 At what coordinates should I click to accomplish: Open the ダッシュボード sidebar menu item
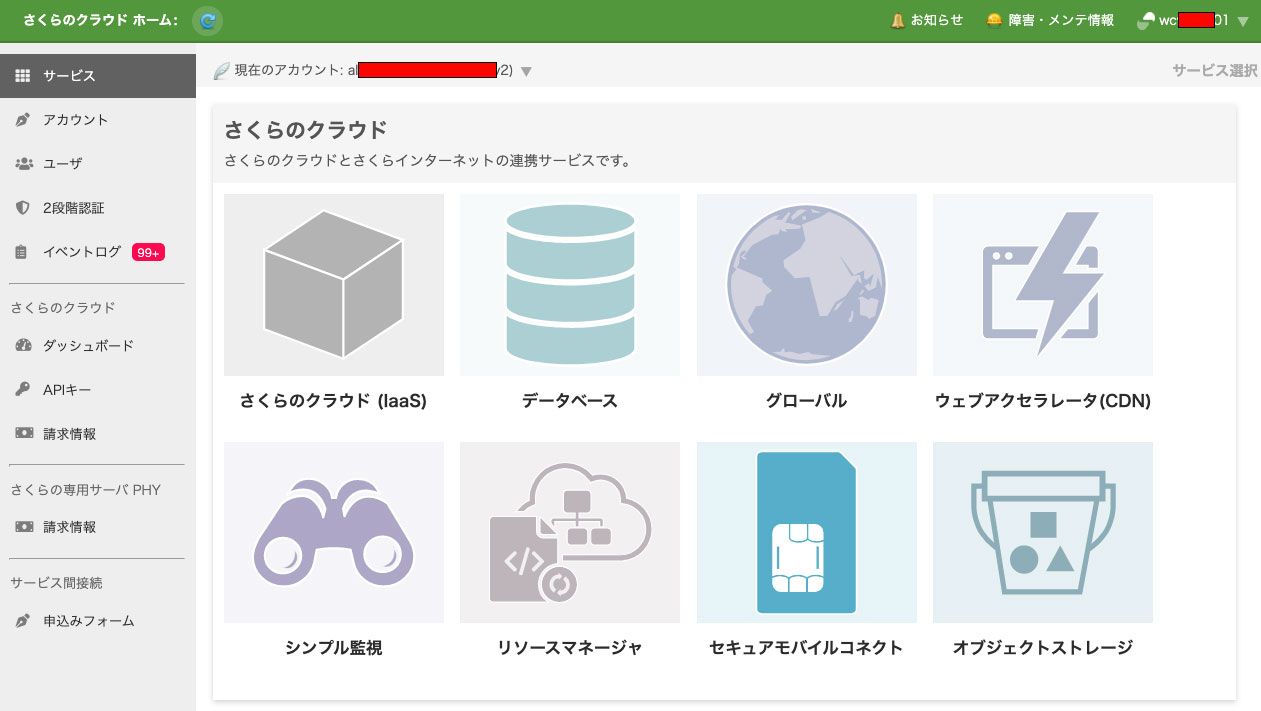[98, 346]
